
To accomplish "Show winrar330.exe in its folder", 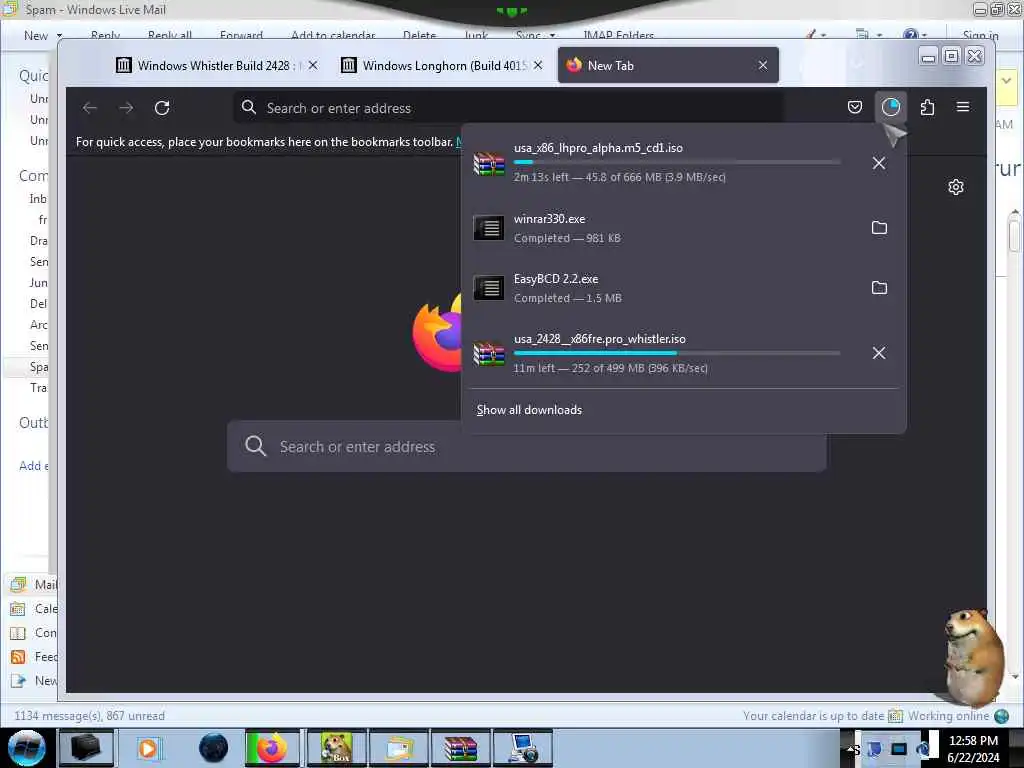I will 879,228.
